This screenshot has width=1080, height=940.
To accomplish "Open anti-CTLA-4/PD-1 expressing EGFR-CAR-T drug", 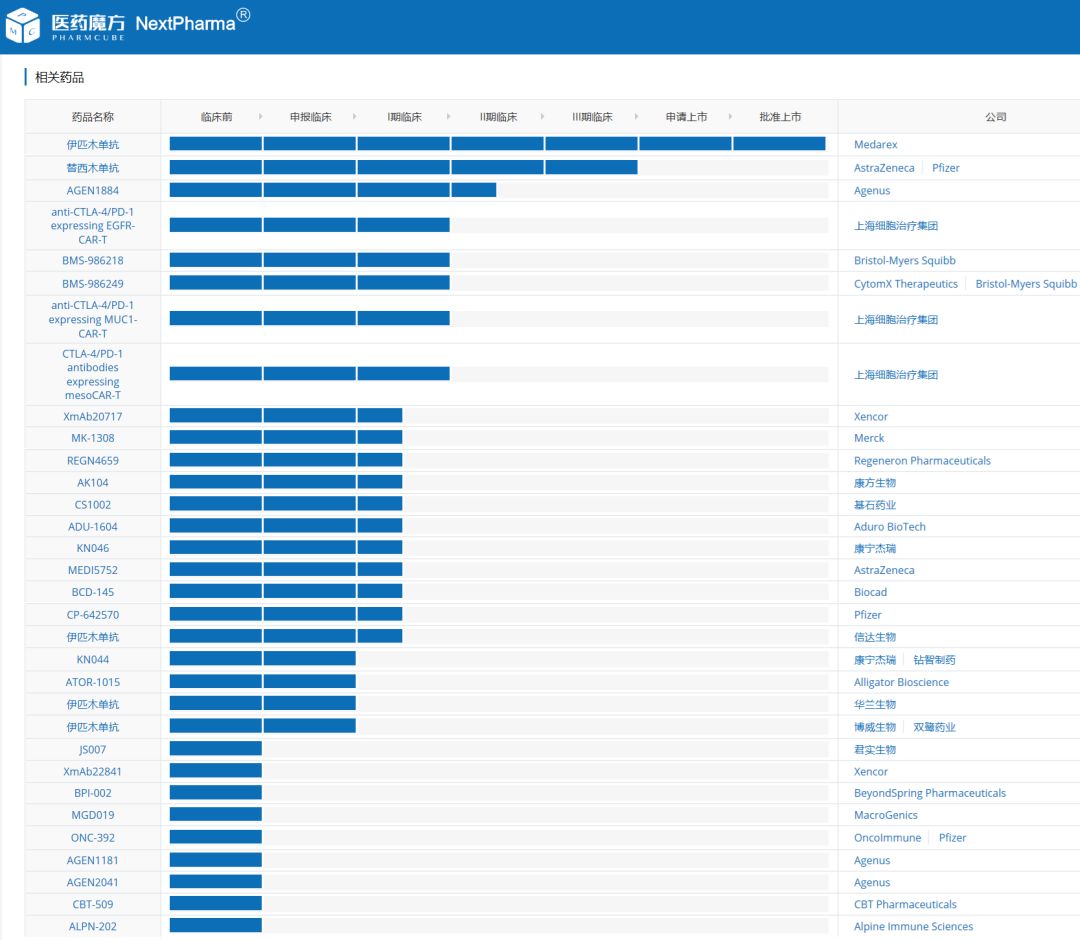I will tap(92, 226).
